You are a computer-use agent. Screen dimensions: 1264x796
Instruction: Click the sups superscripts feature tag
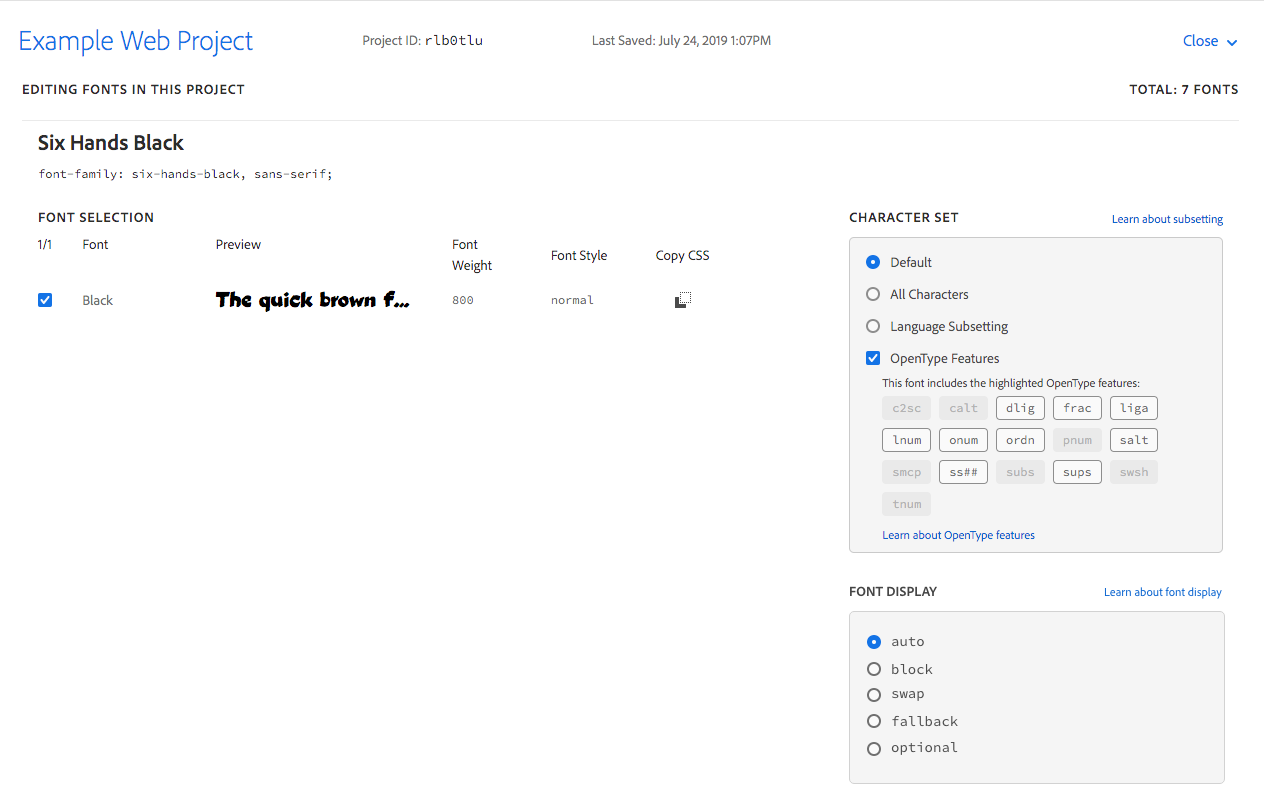[x=1077, y=471]
